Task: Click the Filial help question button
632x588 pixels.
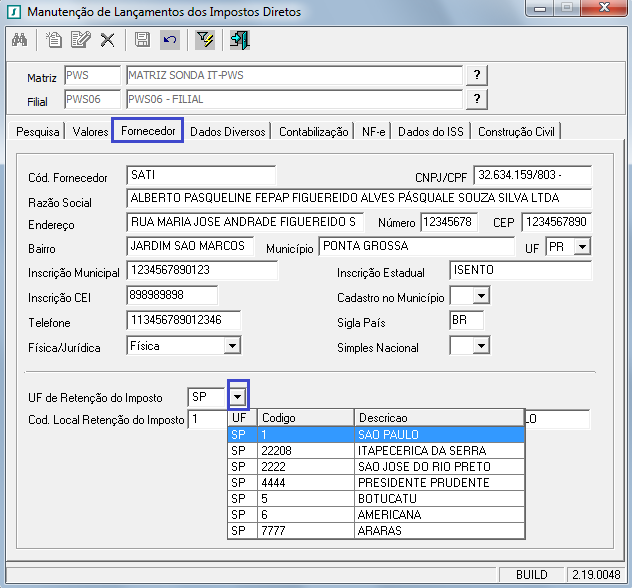Action: (478, 98)
